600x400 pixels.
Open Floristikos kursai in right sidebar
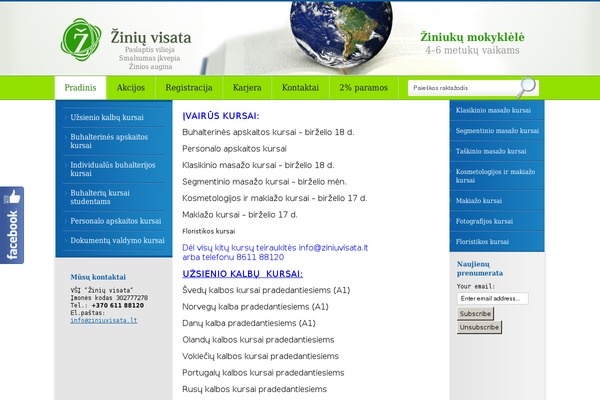pyautogui.click(x=482, y=242)
